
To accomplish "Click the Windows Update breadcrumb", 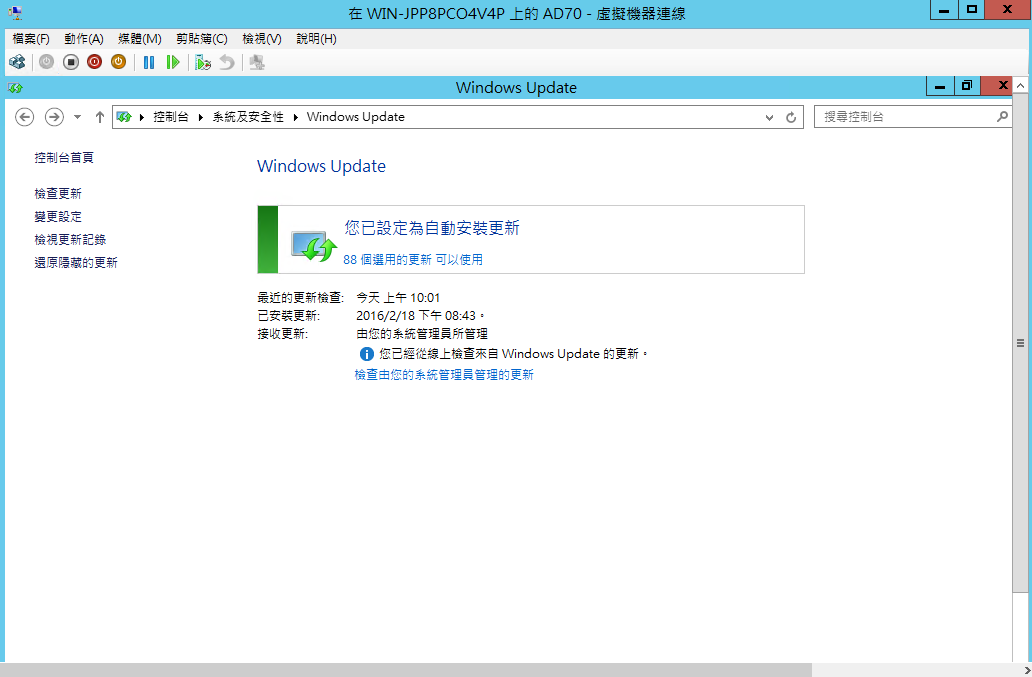I will [355, 117].
